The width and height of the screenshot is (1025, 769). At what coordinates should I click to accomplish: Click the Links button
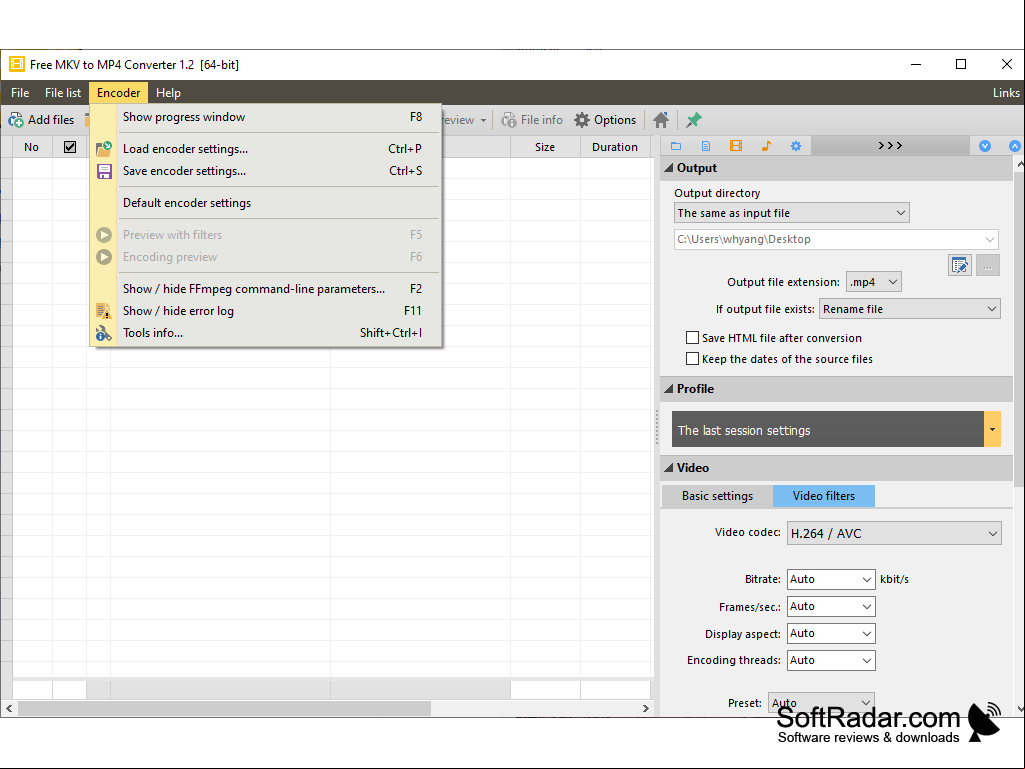pos(1005,93)
